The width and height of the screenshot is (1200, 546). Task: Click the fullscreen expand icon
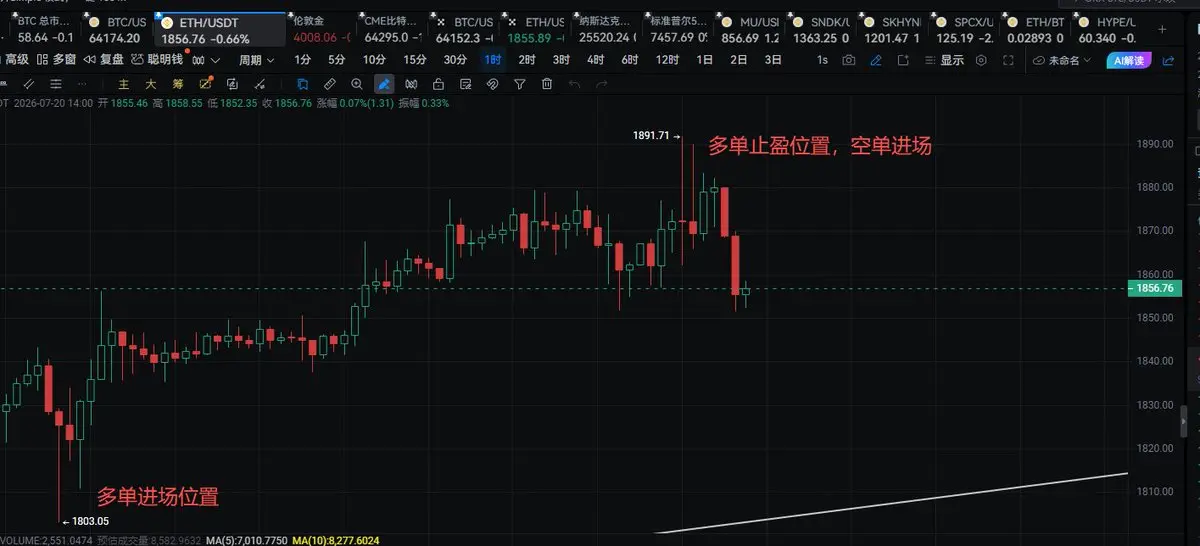click(1009, 60)
